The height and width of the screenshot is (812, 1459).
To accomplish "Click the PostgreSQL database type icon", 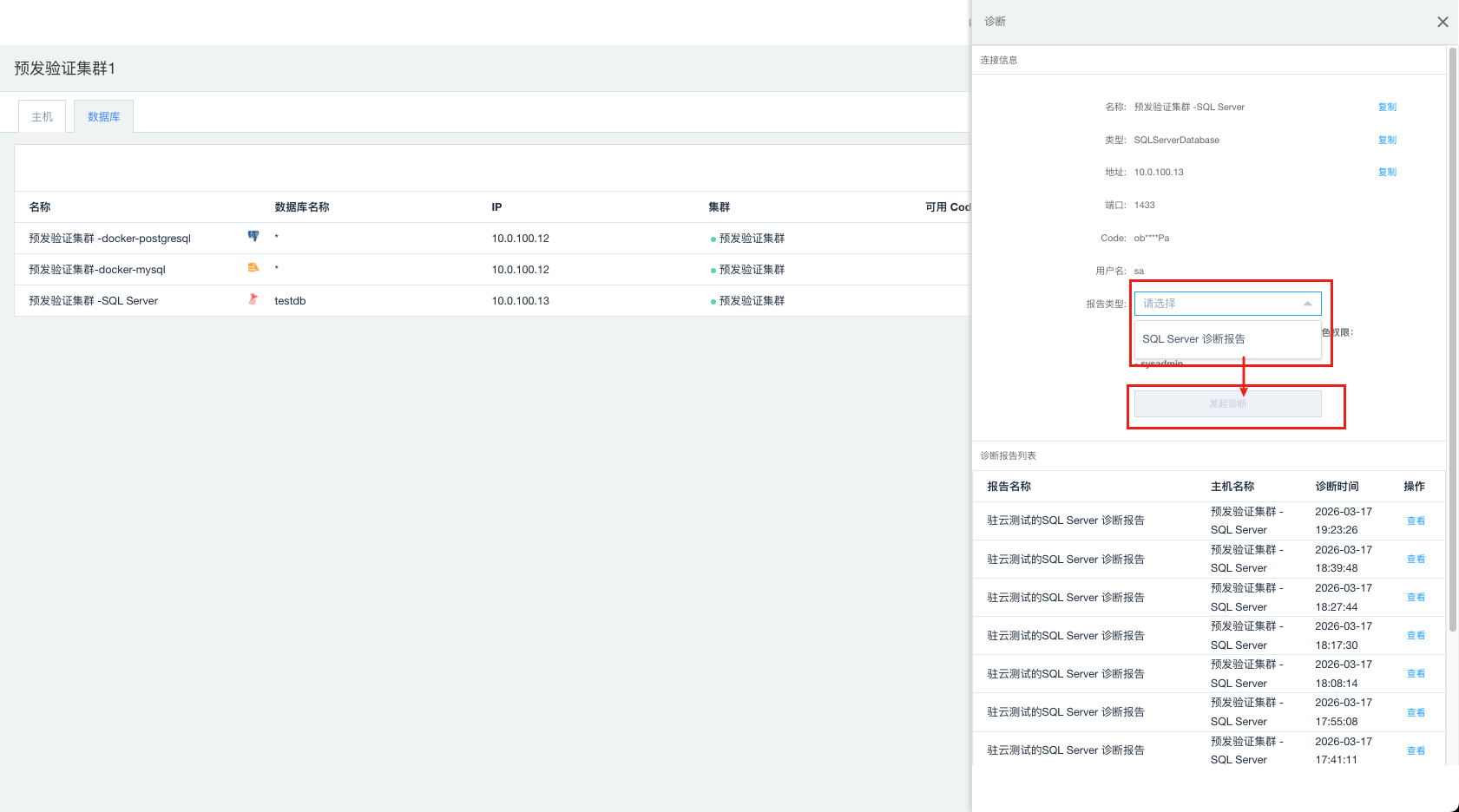I will [x=253, y=236].
